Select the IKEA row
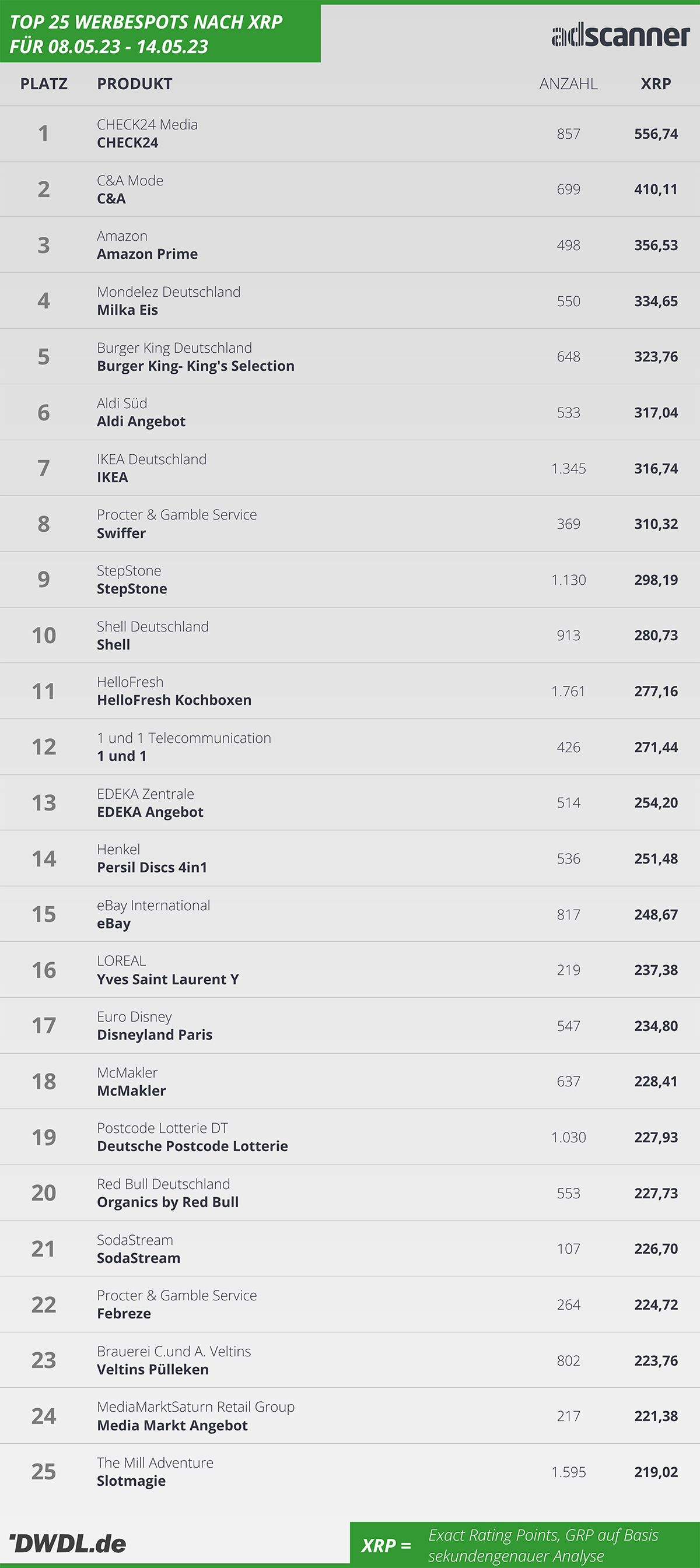The image size is (700, 1568). 350,468
